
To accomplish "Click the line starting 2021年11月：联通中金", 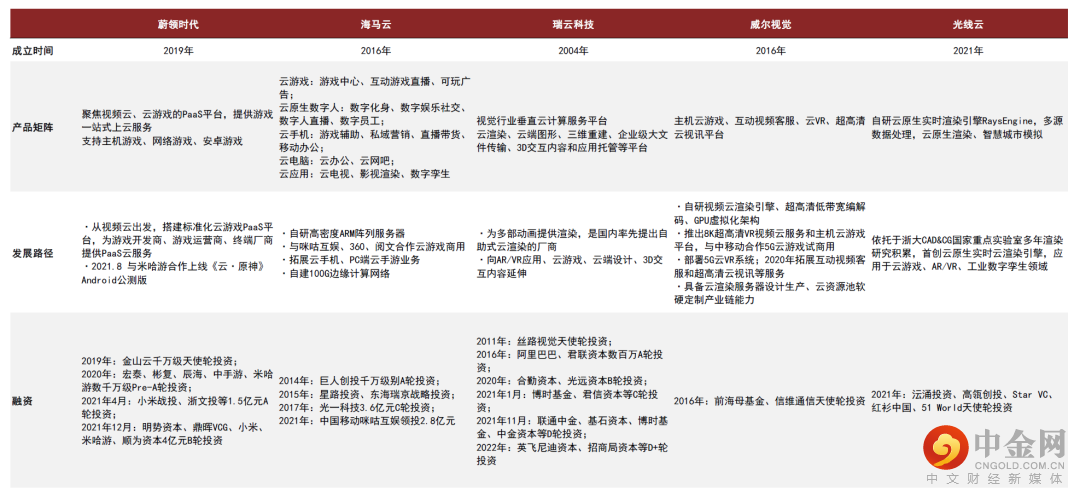I will [571, 427].
